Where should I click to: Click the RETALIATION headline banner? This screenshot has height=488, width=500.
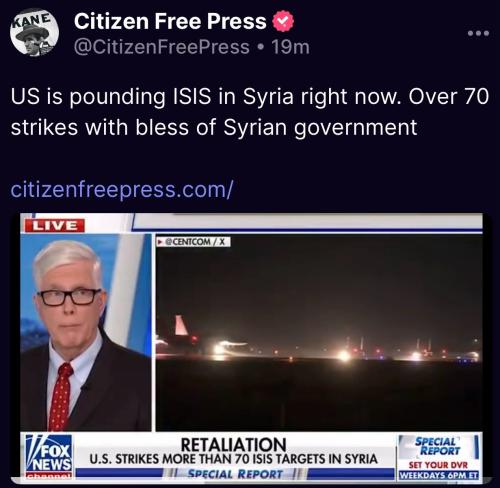click(233, 445)
